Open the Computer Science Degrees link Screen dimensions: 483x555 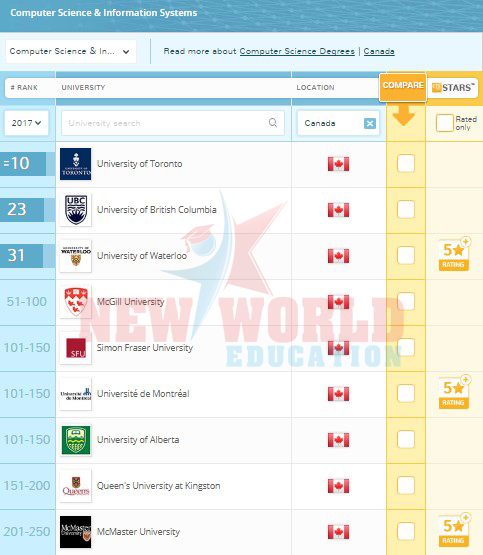(297, 51)
